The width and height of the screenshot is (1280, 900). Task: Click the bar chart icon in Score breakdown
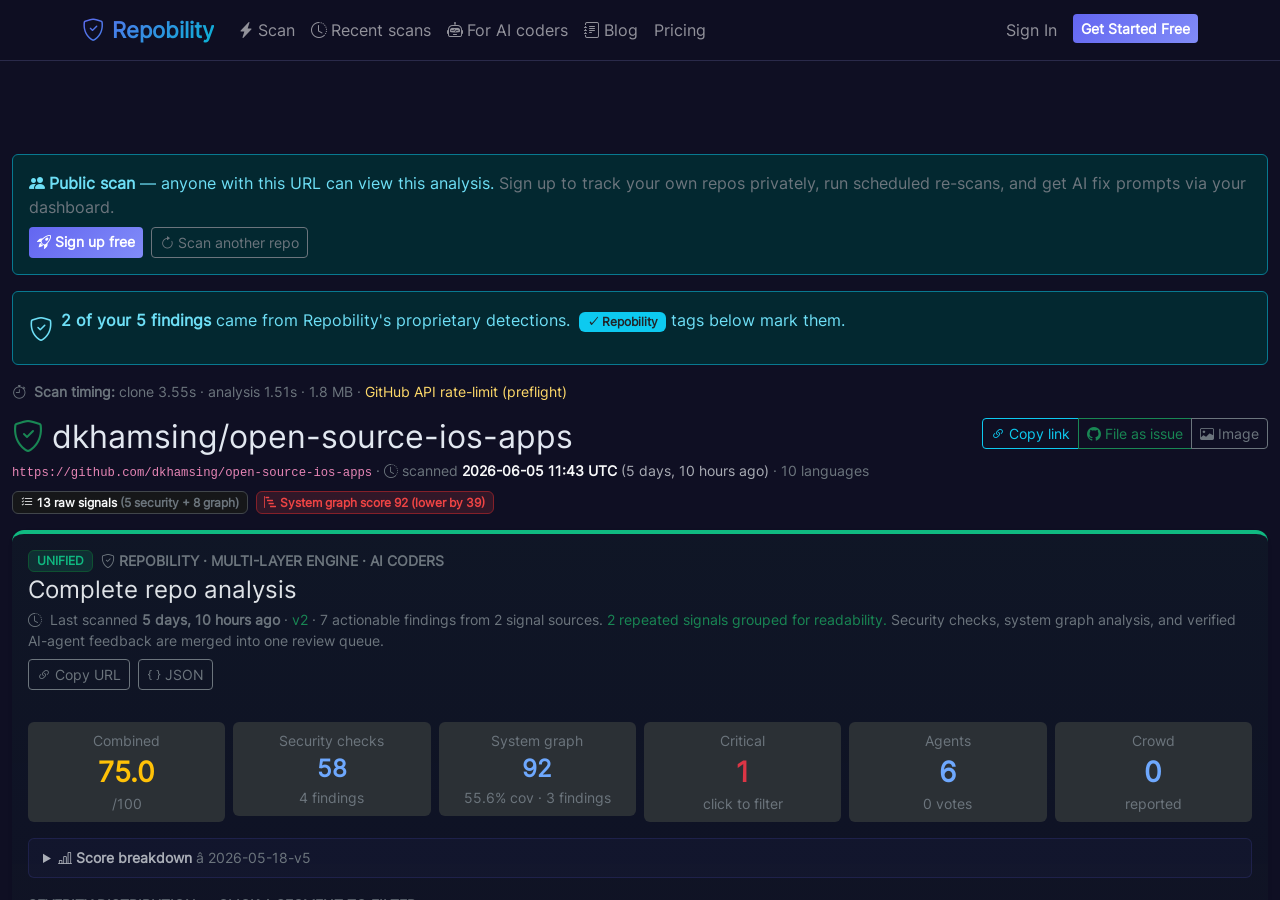click(65, 858)
